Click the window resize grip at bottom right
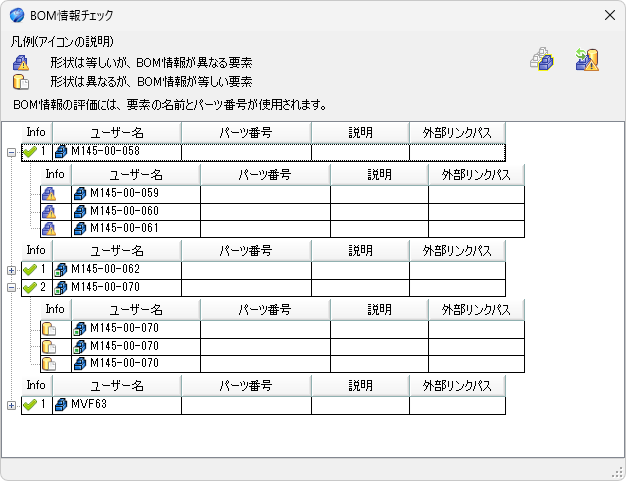This screenshot has height=481, width=626. tap(617, 473)
